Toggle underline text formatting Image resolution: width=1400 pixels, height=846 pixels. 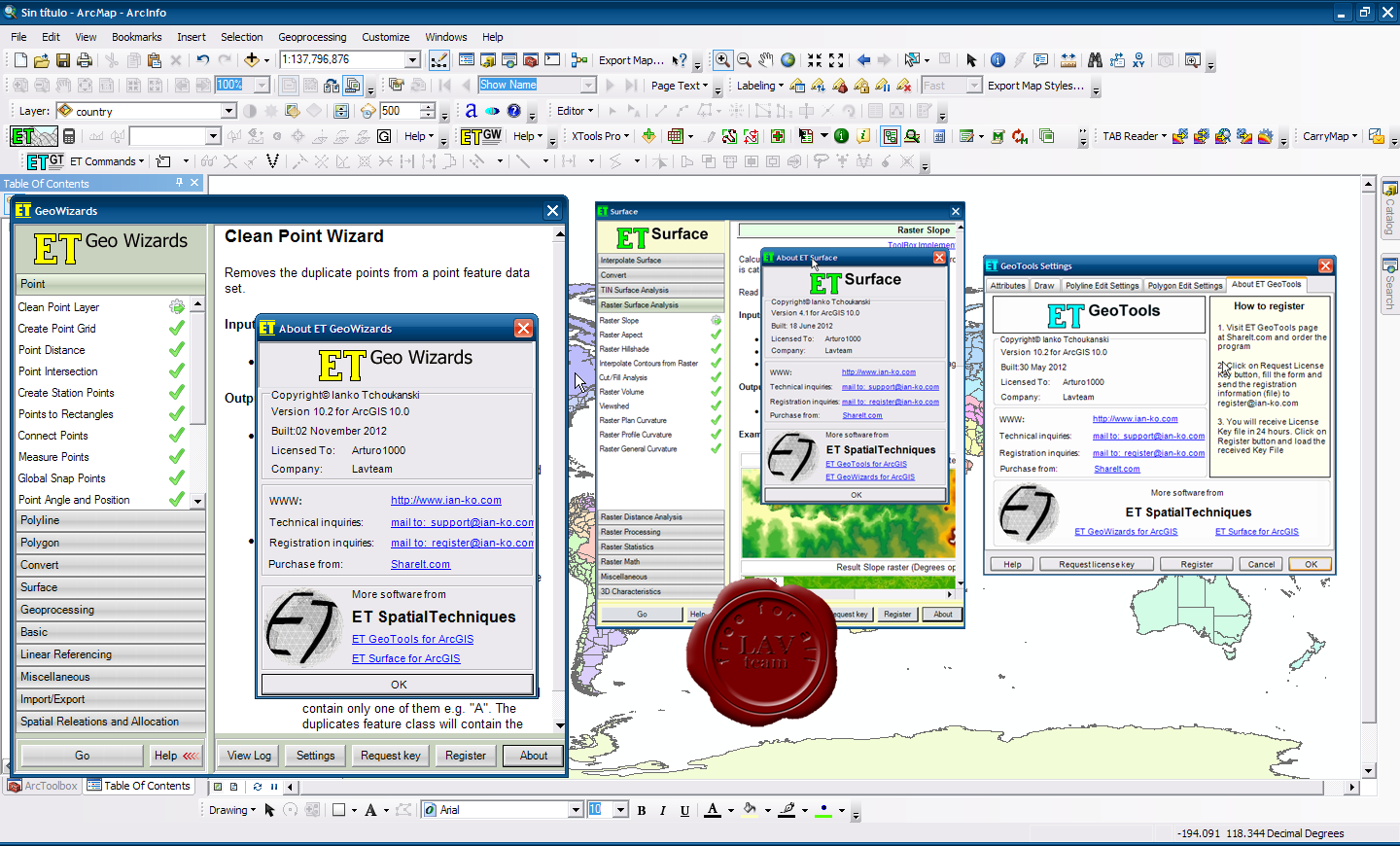pyautogui.click(x=684, y=810)
